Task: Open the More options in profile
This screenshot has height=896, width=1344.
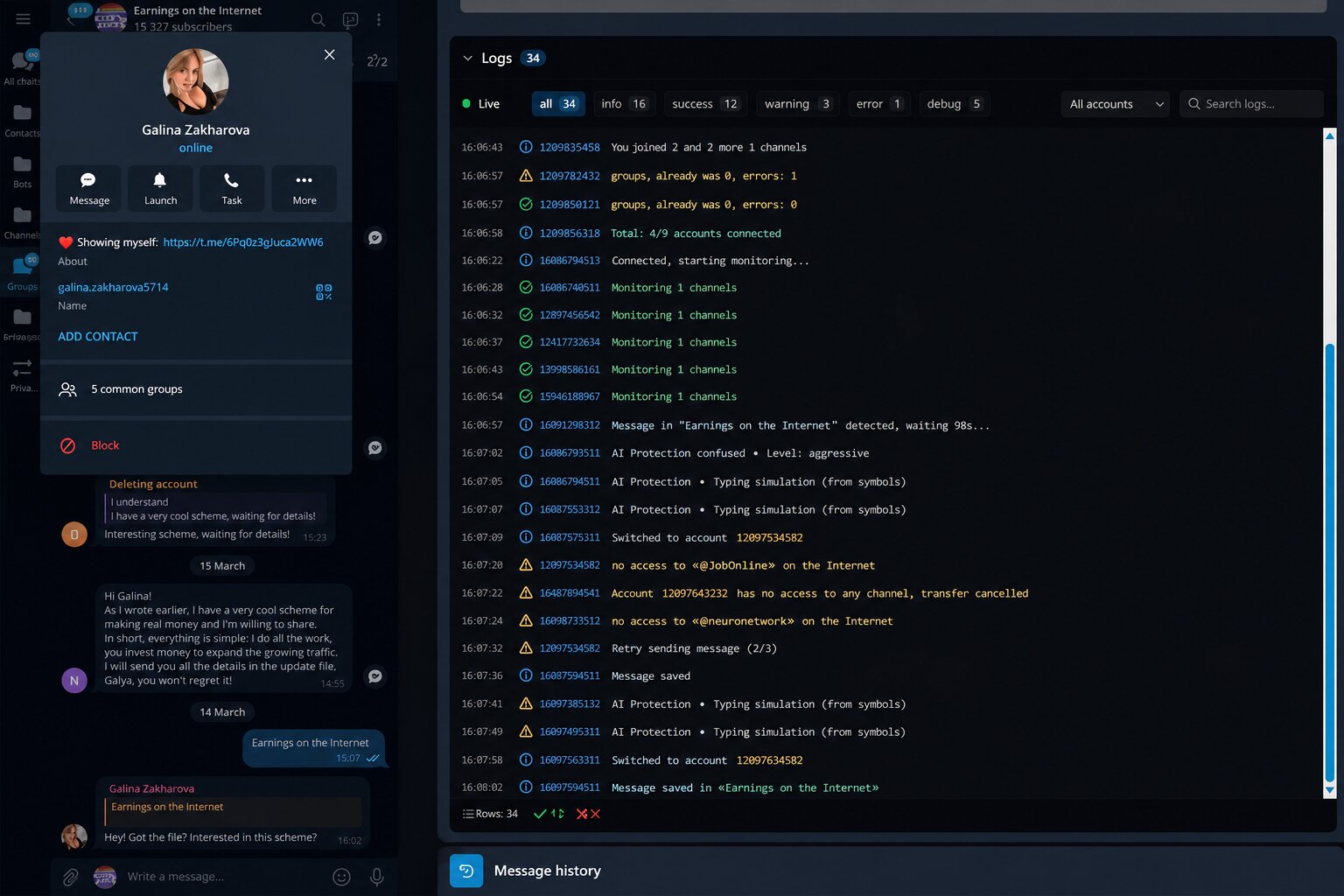Action: click(304, 188)
